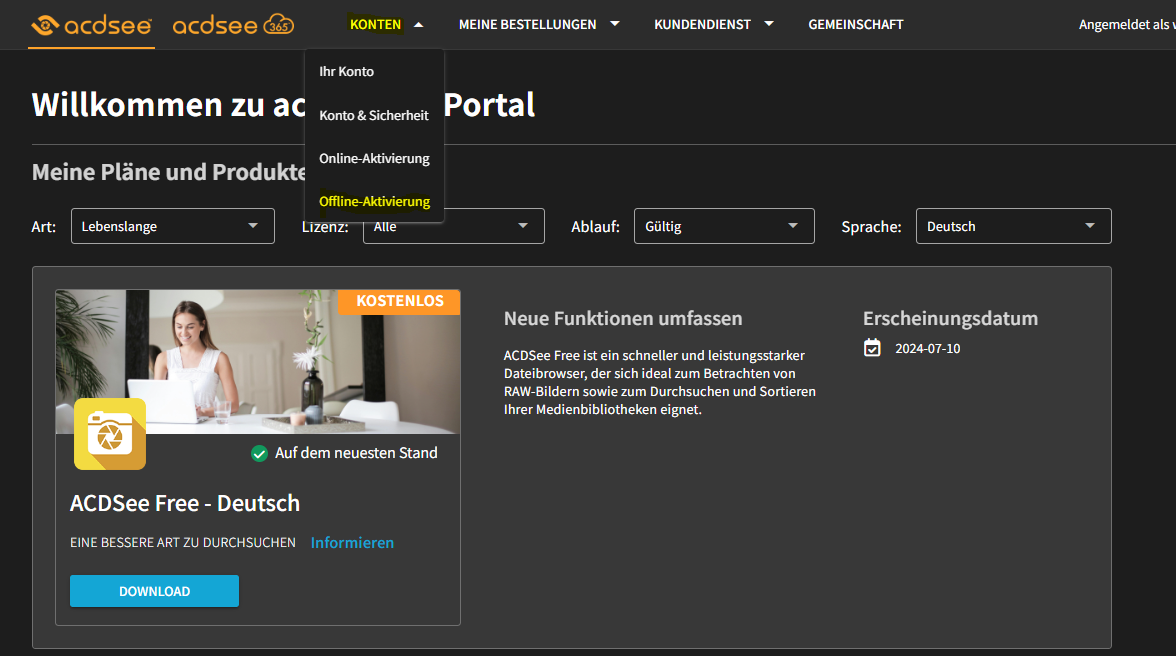This screenshot has height=656, width=1176.
Task: Click the arrow beside MEINE BESTELLUNGEN
Action: (x=615, y=24)
